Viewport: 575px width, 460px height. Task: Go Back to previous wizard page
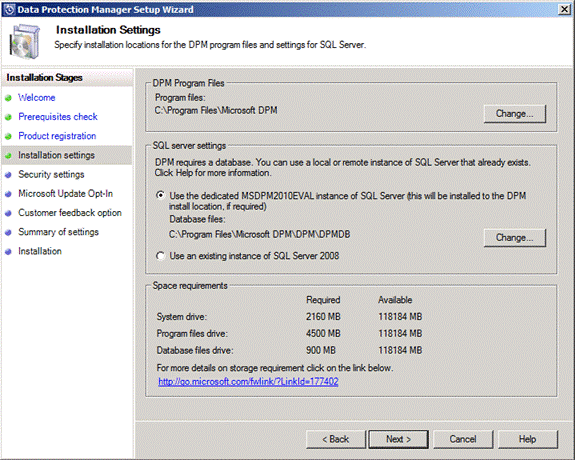pos(336,439)
